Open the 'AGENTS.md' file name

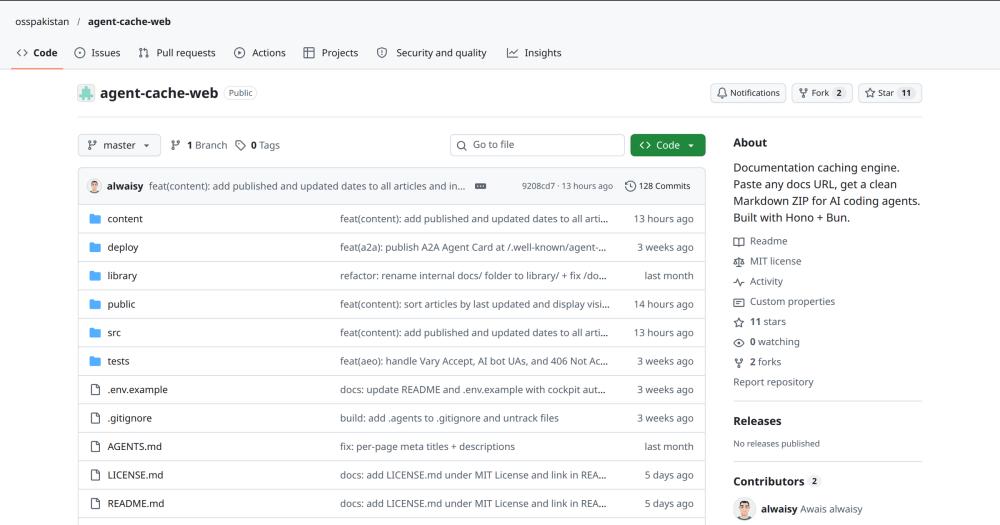coord(135,447)
